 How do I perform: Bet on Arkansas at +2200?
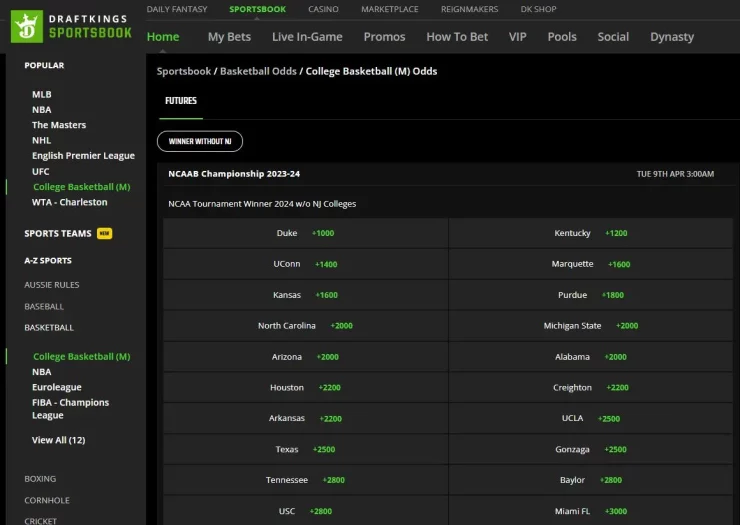(x=305, y=418)
